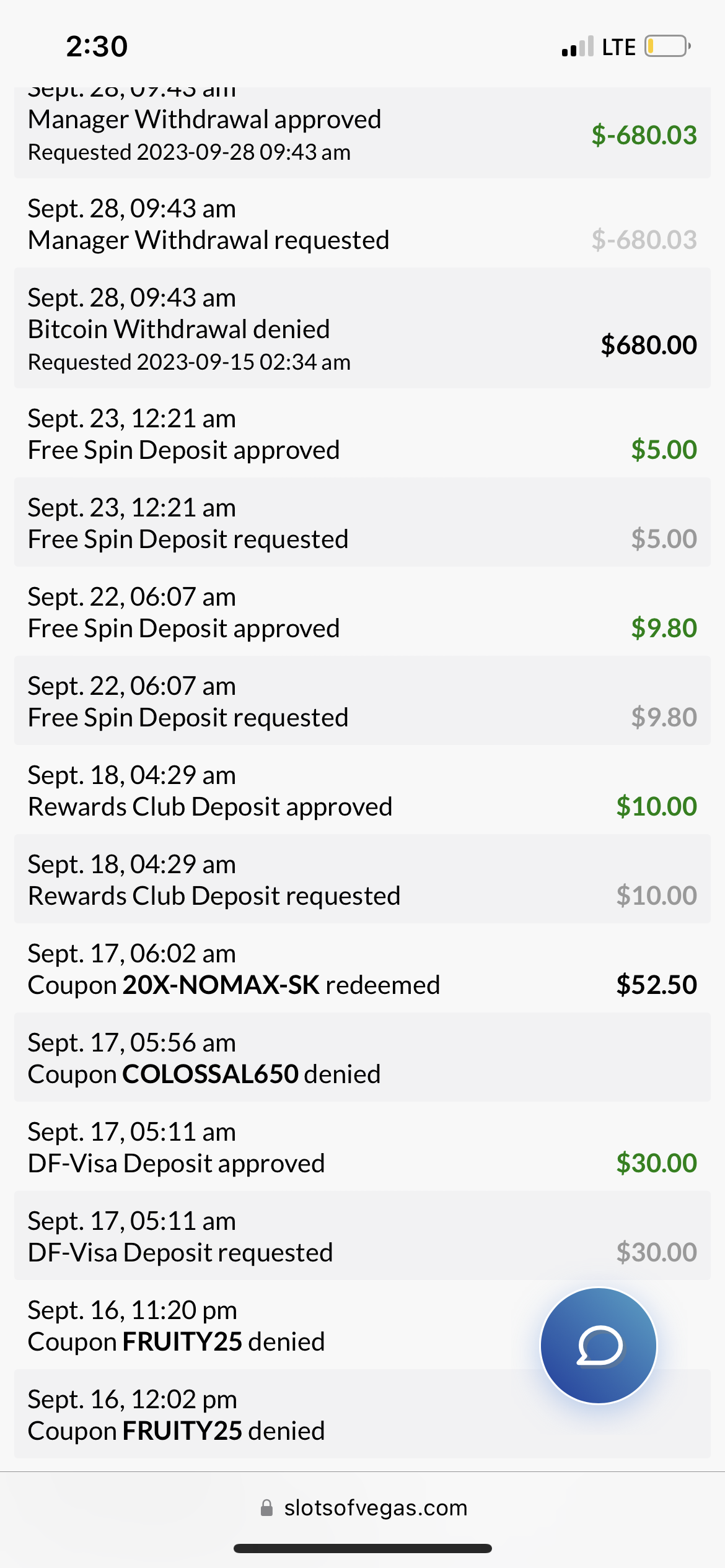Tap the battery indicator in status bar
This screenshot has width=725, height=1568.
pos(667,46)
